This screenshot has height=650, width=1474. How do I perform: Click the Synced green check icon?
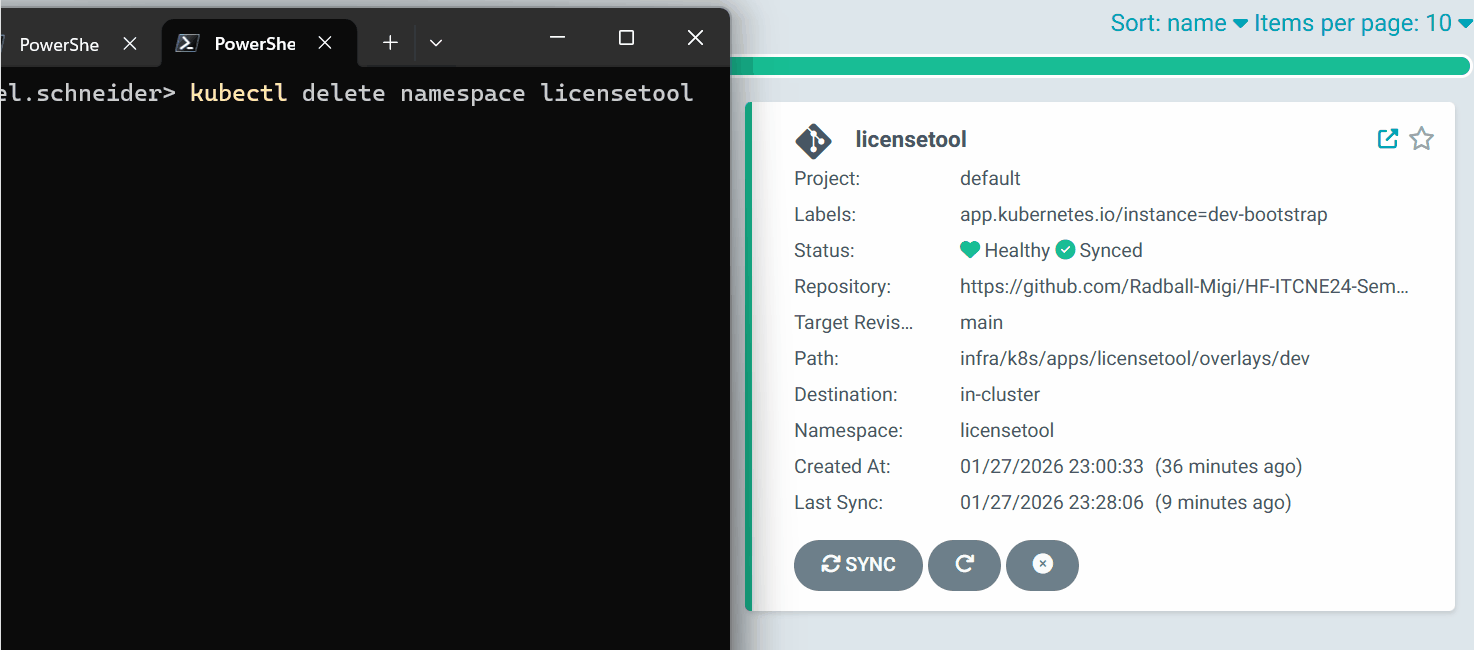(1065, 250)
